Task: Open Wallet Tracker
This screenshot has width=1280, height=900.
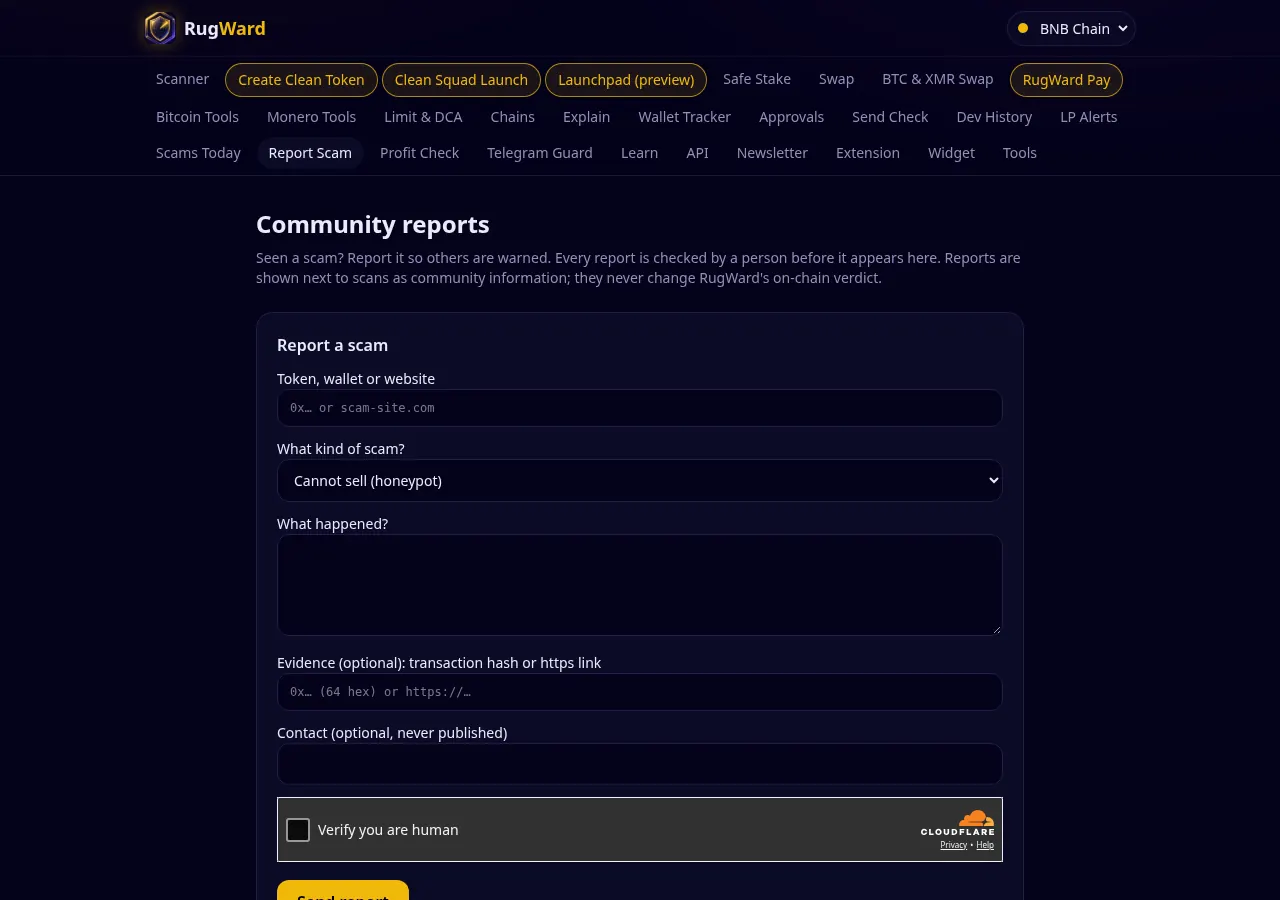Action: click(684, 117)
